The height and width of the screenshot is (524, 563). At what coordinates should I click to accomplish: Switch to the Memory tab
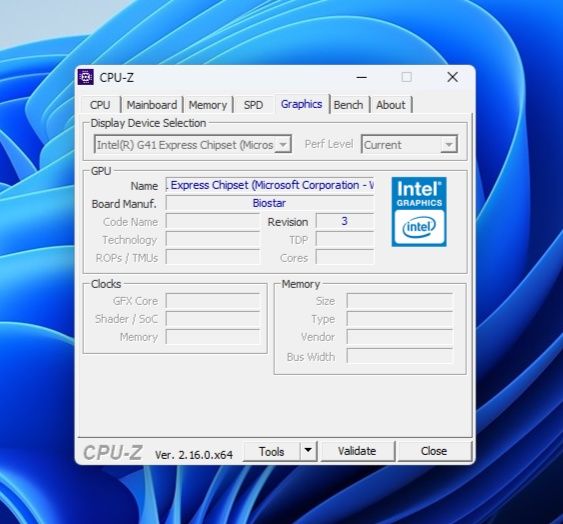point(208,105)
